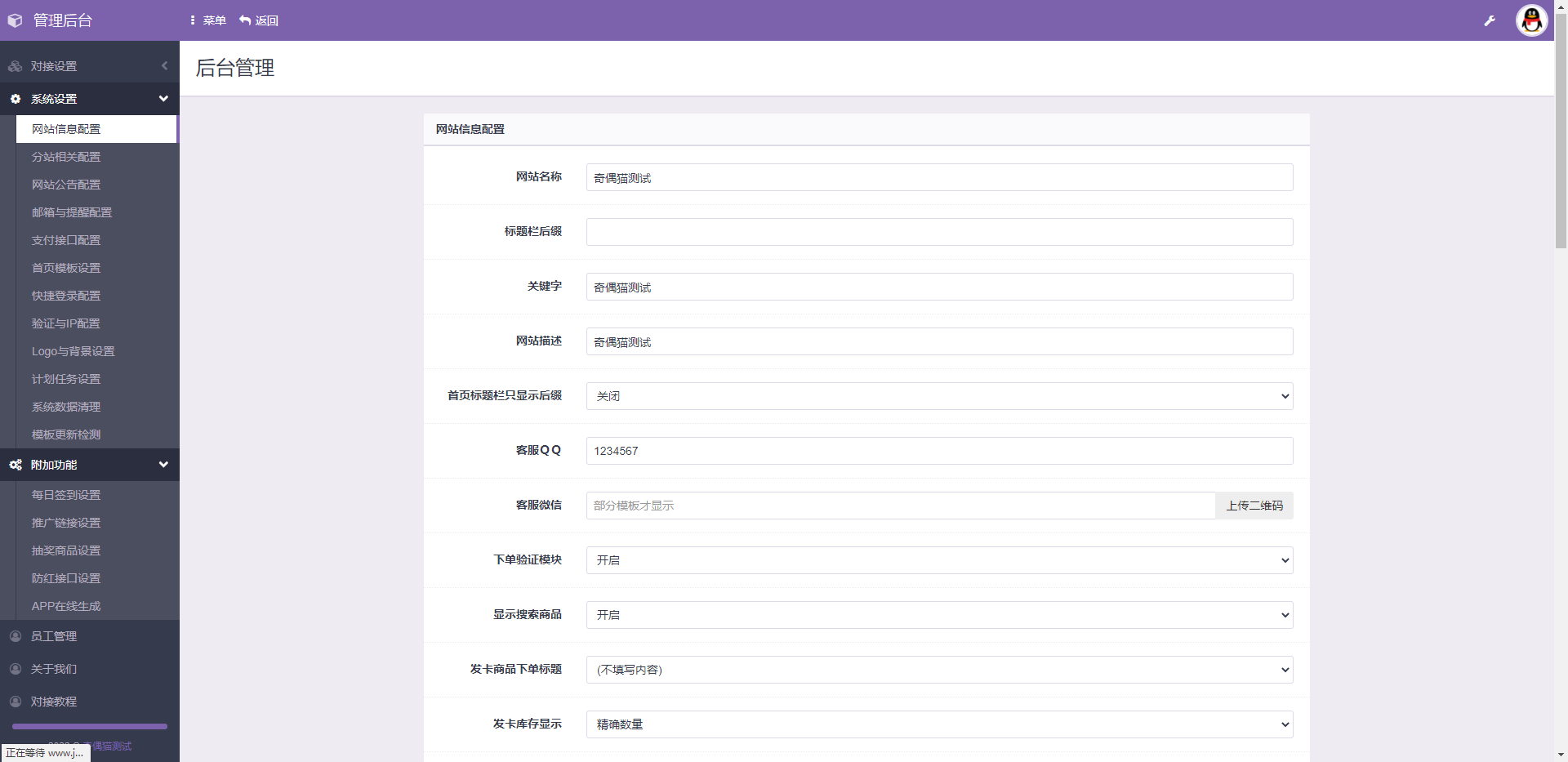Expand 对接设置 with its left chevron
This screenshot has width=1568, height=762.
(x=164, y=66)
